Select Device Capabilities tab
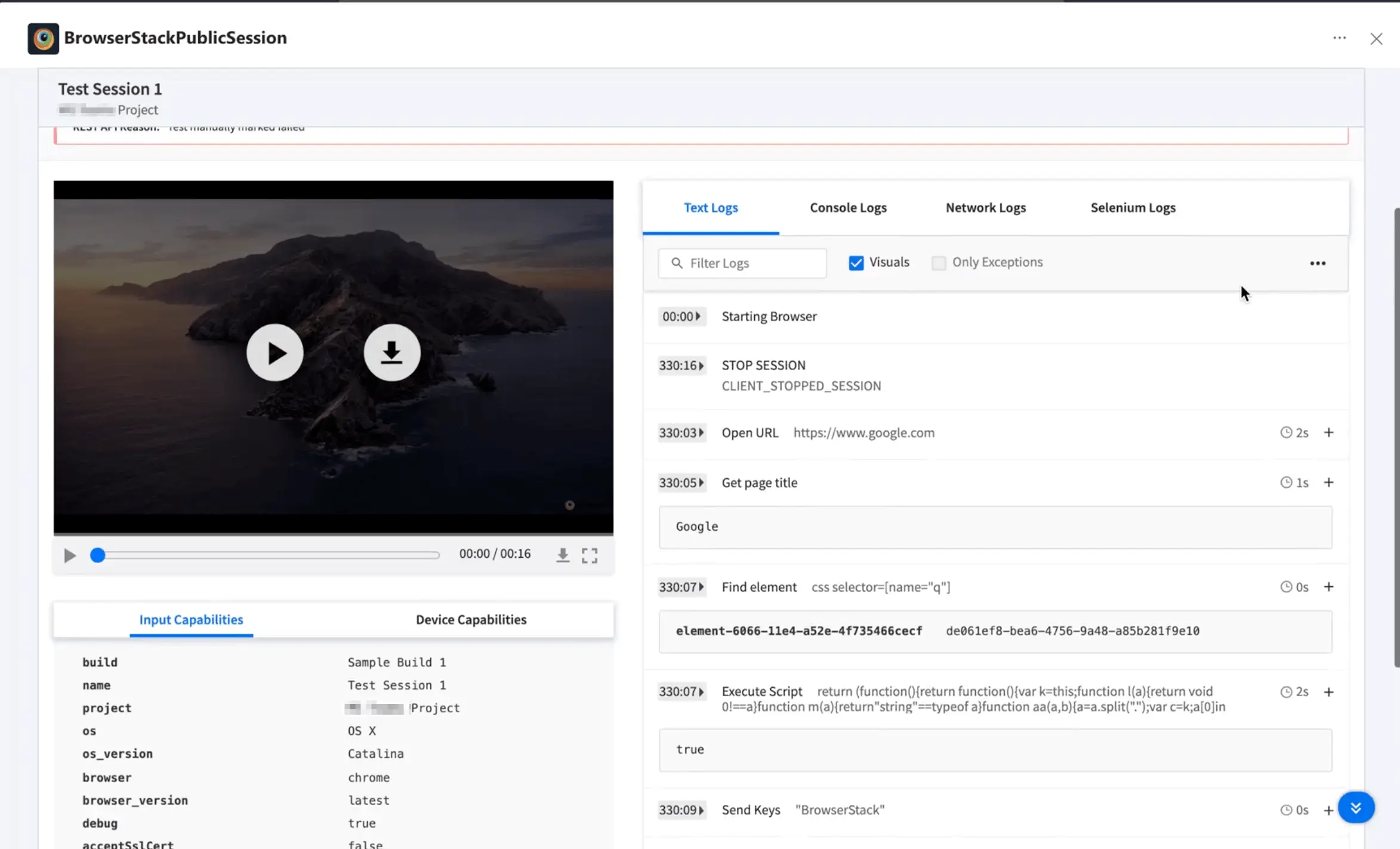 click(x=471, y=620)
